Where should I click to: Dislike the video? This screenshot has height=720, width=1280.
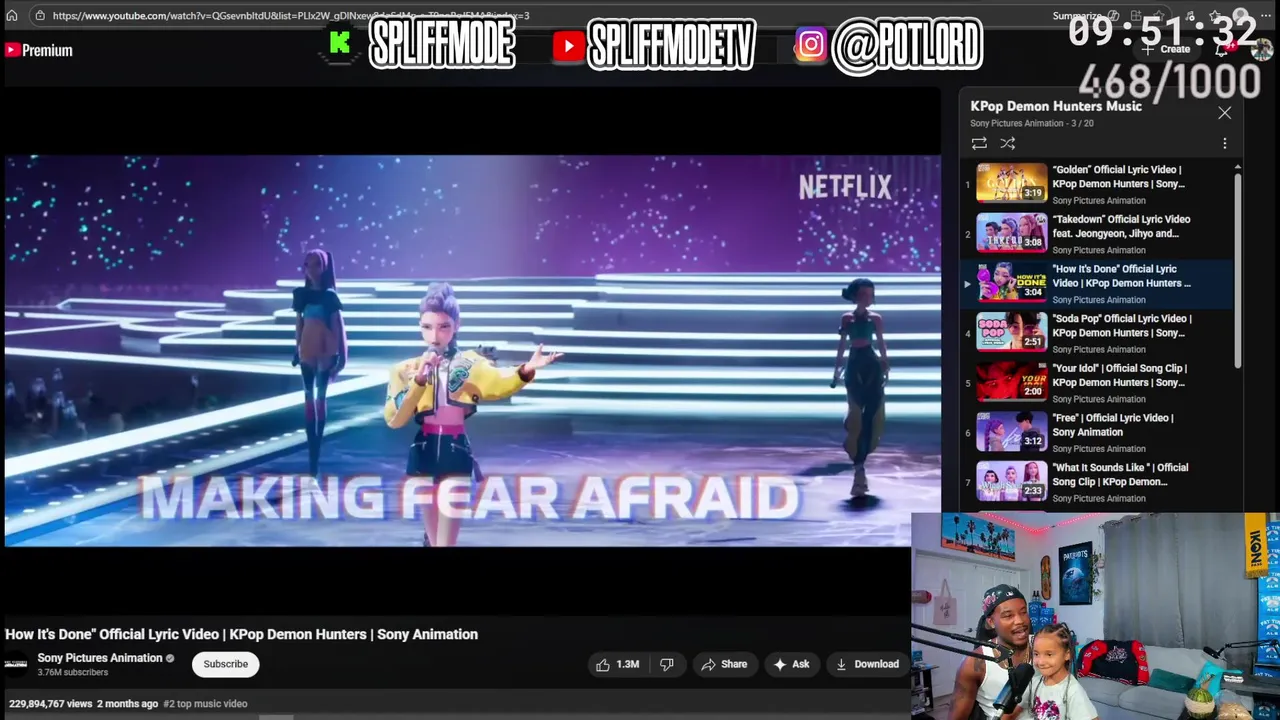[x=667, y=664]
